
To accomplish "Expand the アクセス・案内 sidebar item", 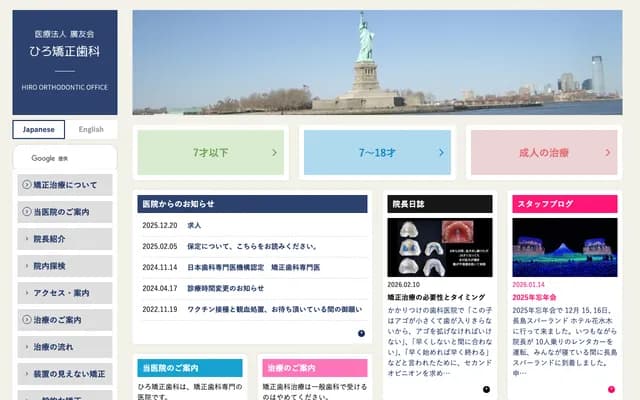I will [x=65, y=293].
